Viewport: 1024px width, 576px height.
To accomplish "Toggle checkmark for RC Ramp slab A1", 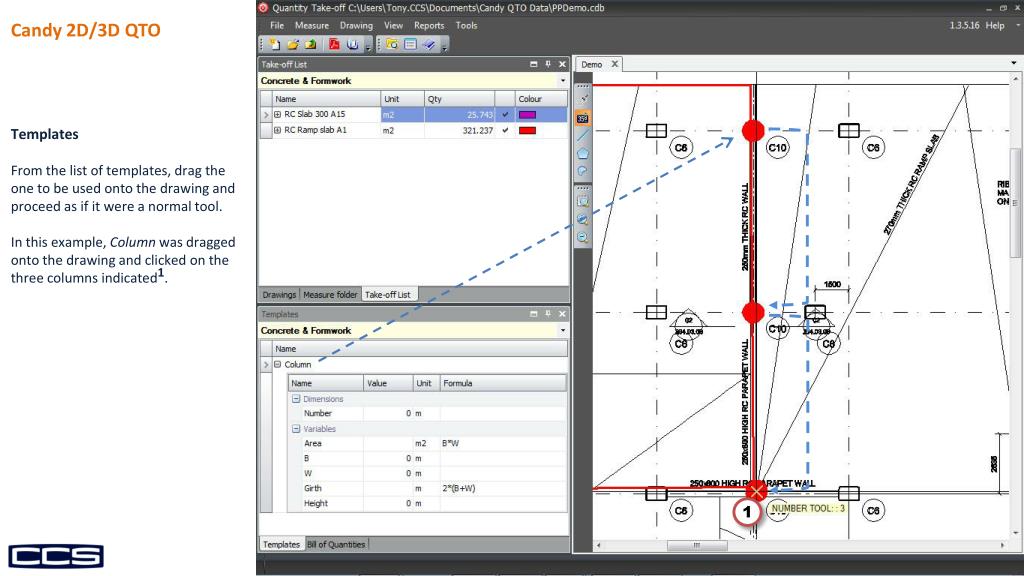I will (x=505, y=130).
